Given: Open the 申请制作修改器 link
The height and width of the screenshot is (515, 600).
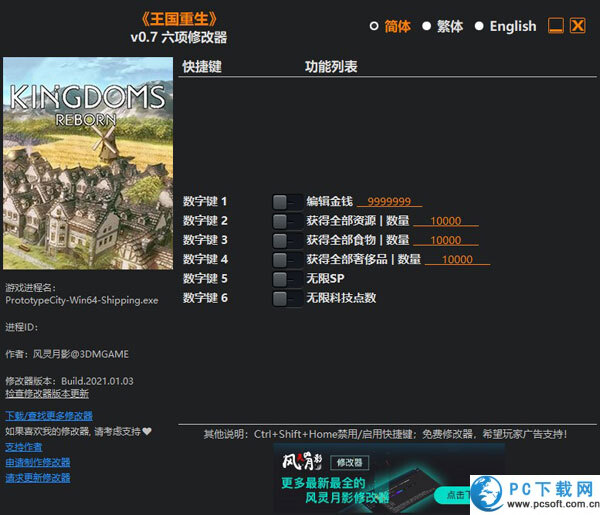Looking at the screenshot, I should pos(38,462).
